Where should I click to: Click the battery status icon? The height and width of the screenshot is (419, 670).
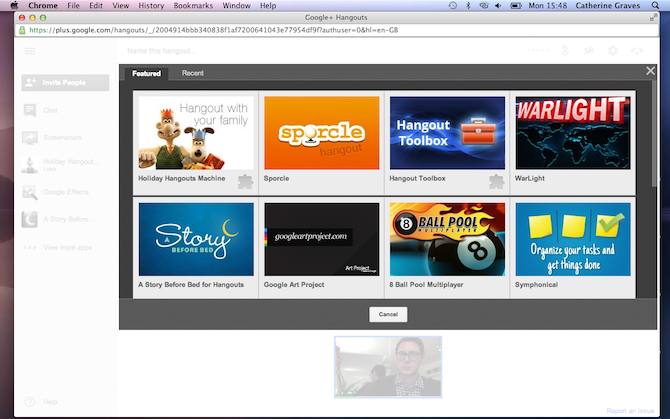coord(516,6)
